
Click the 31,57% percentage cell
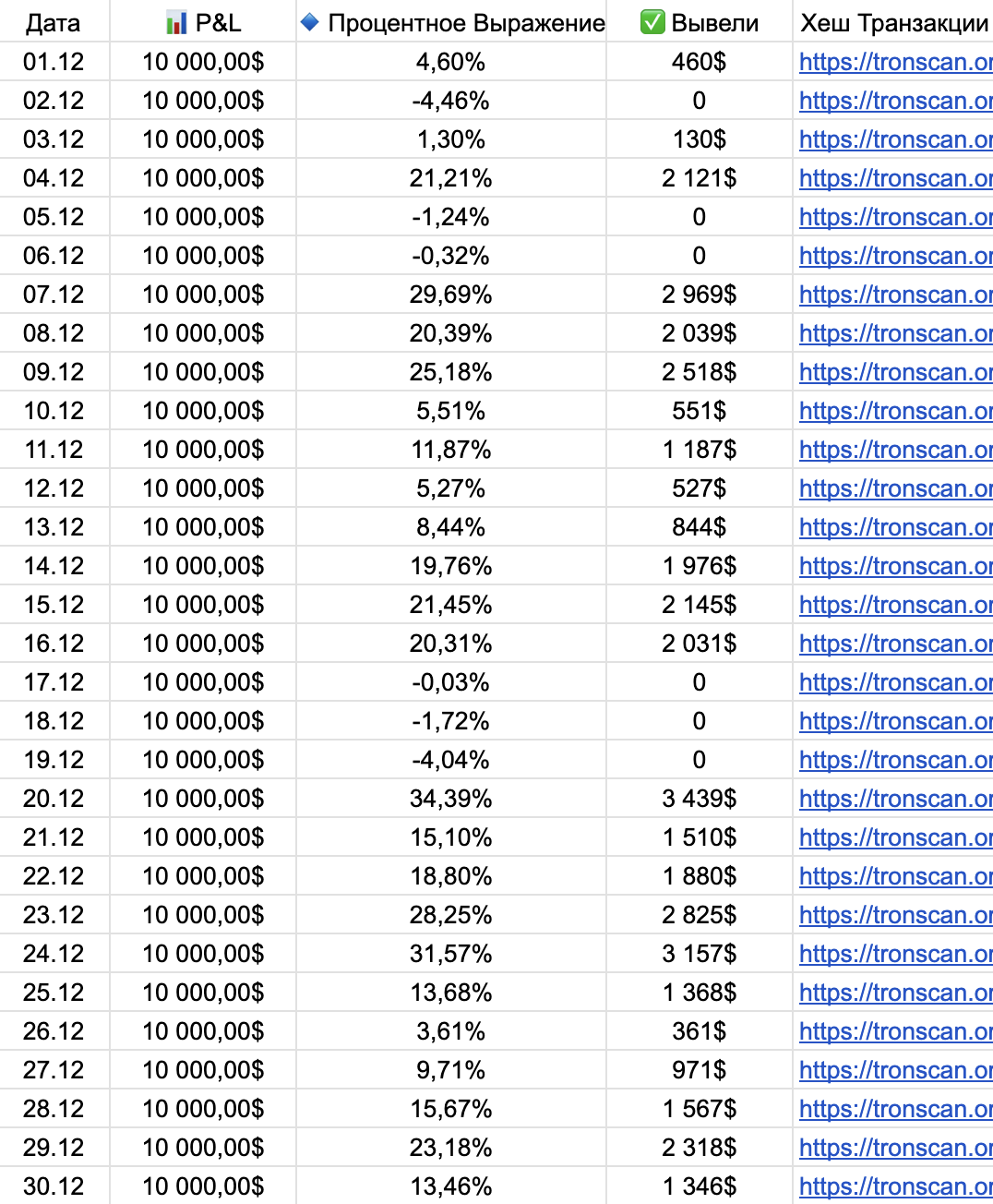click(450, 954)
